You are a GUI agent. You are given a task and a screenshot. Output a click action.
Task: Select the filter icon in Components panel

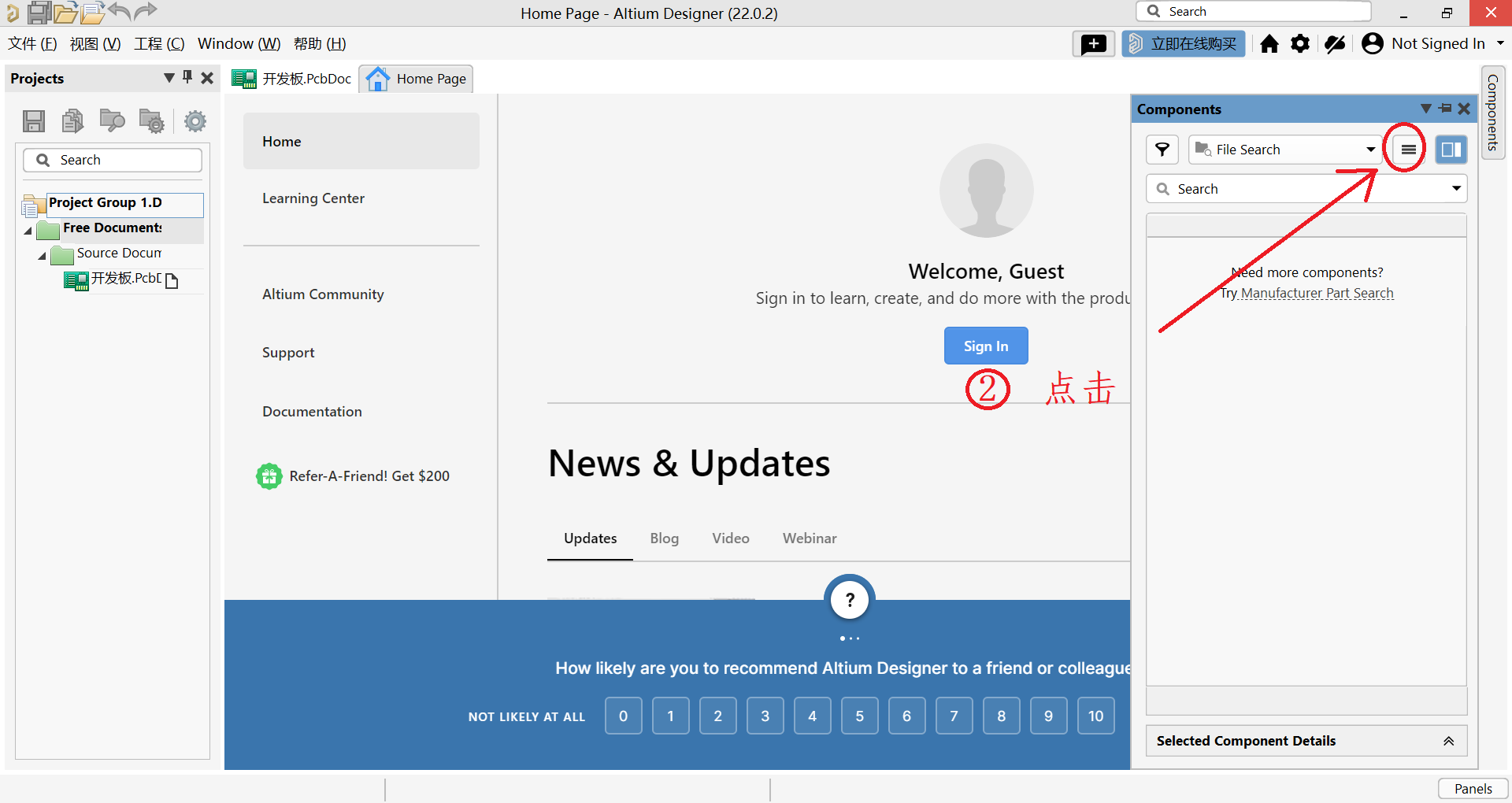[1162, 149]
